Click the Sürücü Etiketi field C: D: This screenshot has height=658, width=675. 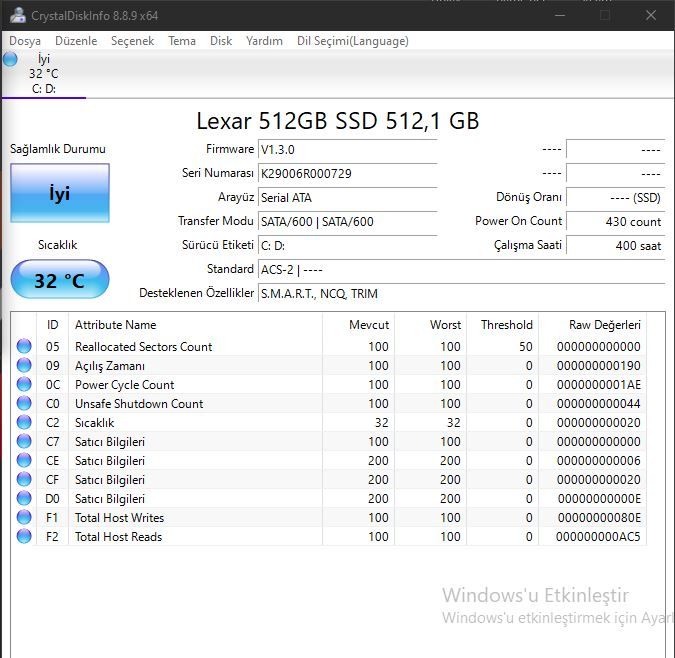(x=347, y=246)
